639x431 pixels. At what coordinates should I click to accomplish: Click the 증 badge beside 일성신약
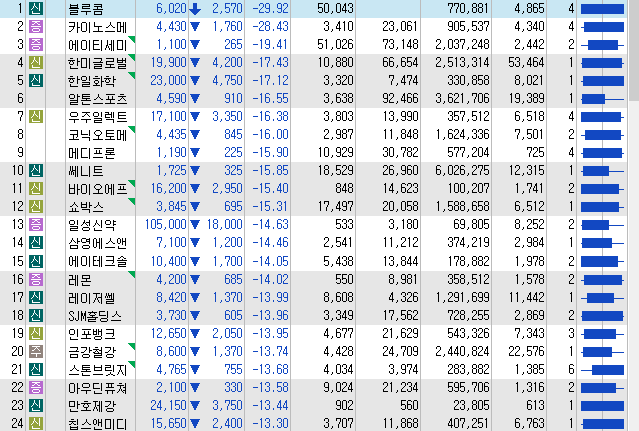point(36,224)
